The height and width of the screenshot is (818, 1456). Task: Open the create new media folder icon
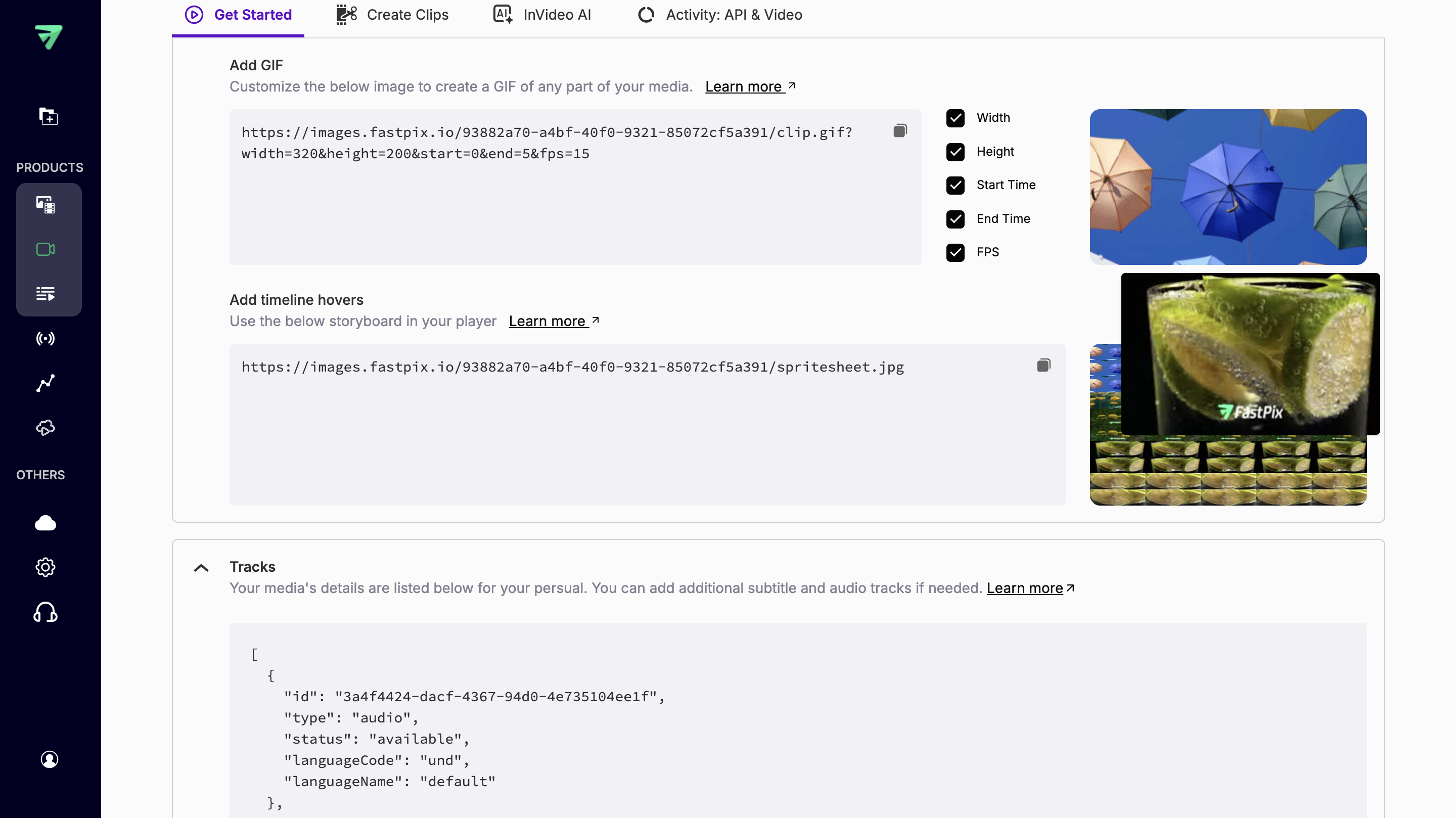(x=48, y=116)
